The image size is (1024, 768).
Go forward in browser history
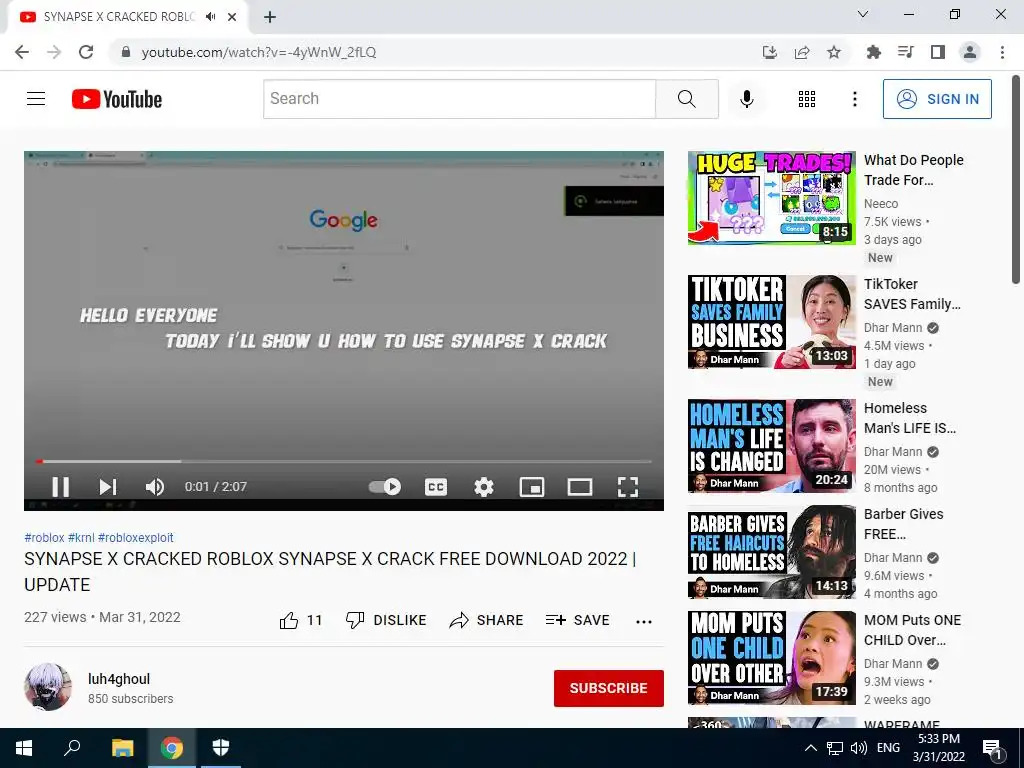54,52
